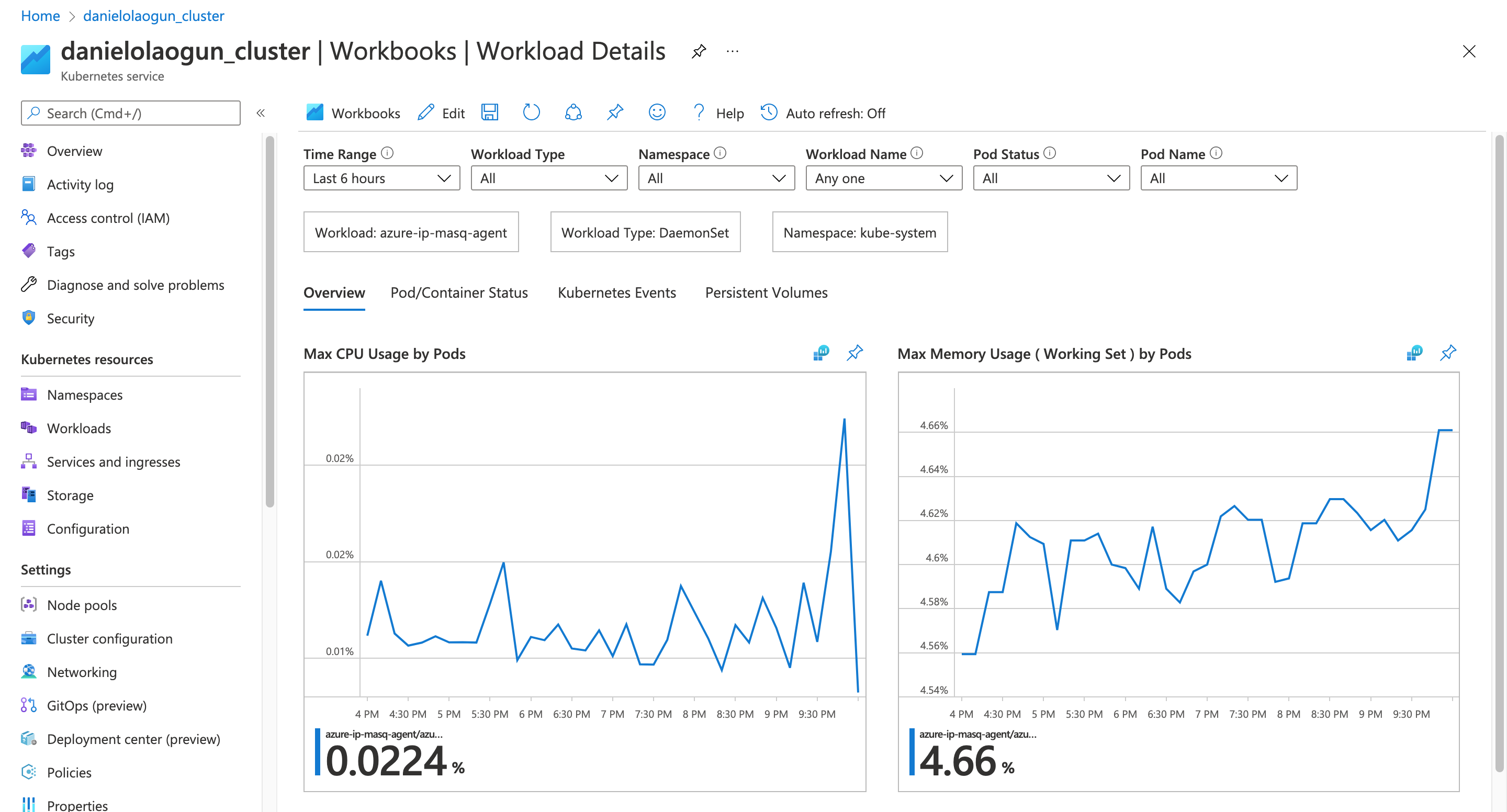Expand Time Range dropdown Last 6 hours
Viewport: 1507px width, 812px height.
pos(381,178)
